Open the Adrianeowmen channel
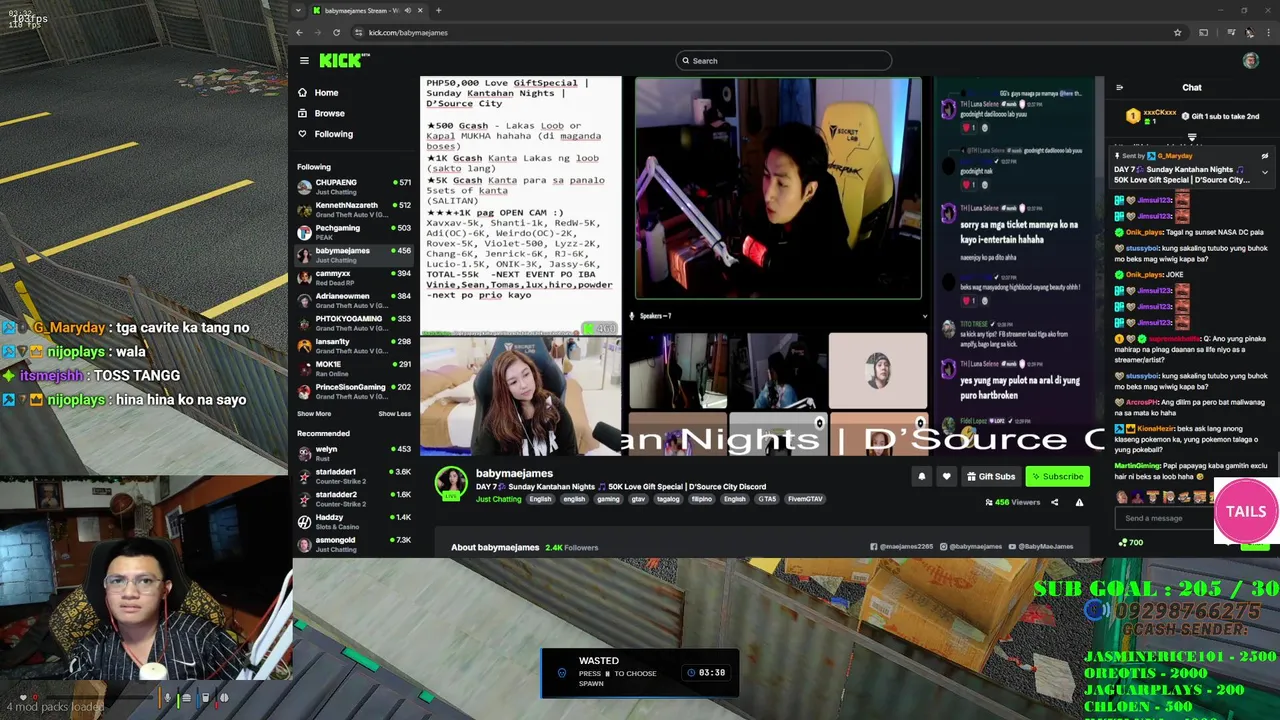This screenshot has height=720, width=1280. pyautogui.click(x=355, y=300)
